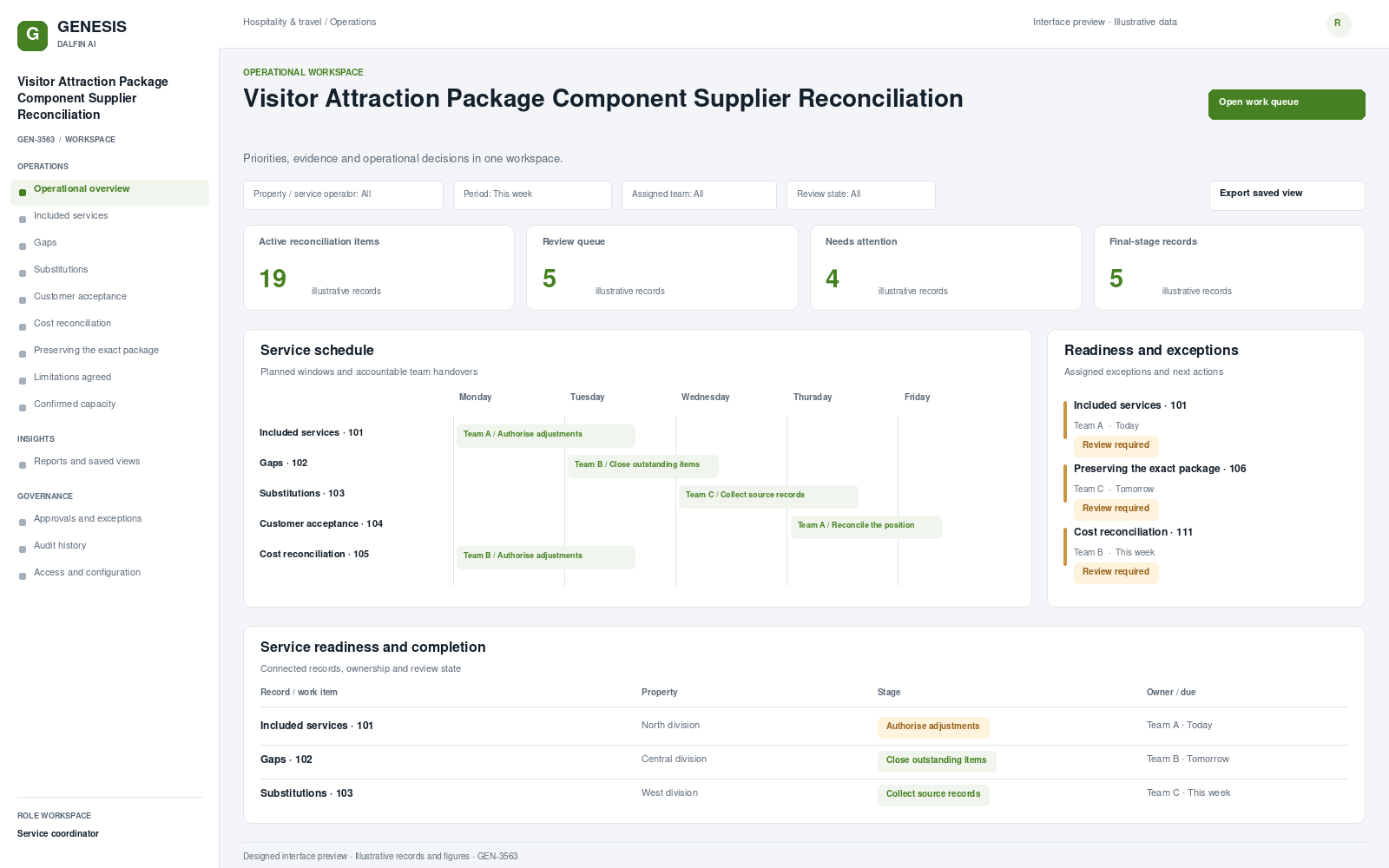Open the Assigned team filter
The image size is (1389, 868).
coord(699,195)
